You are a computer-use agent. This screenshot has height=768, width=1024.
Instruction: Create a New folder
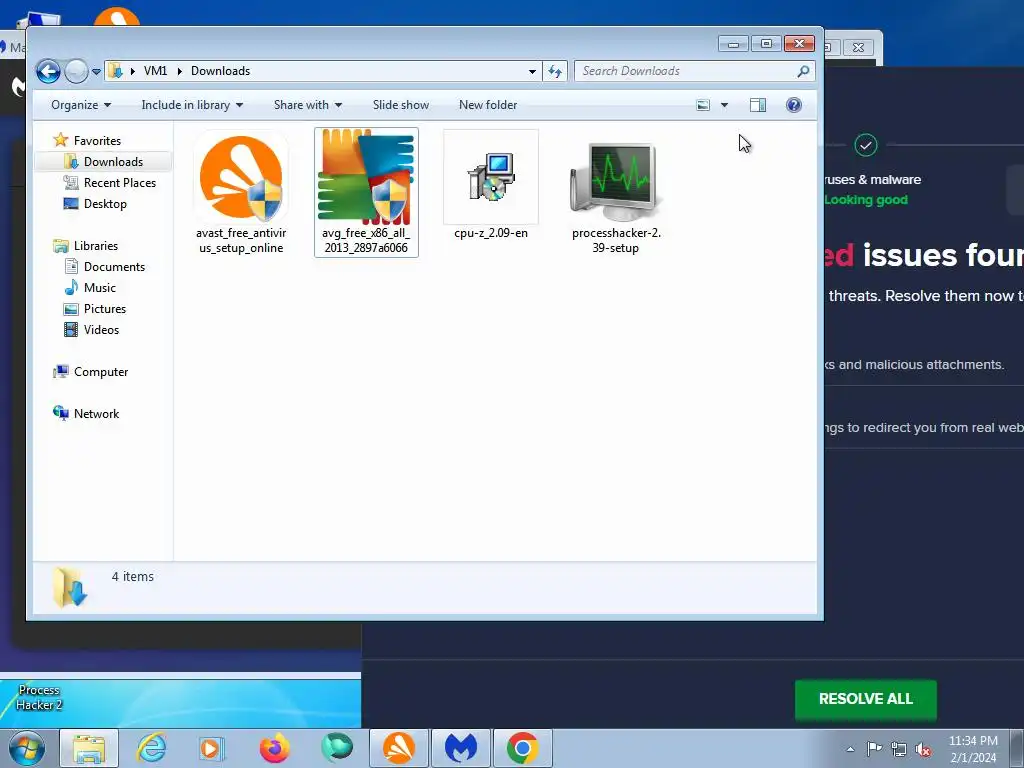[x=488, y=105]
